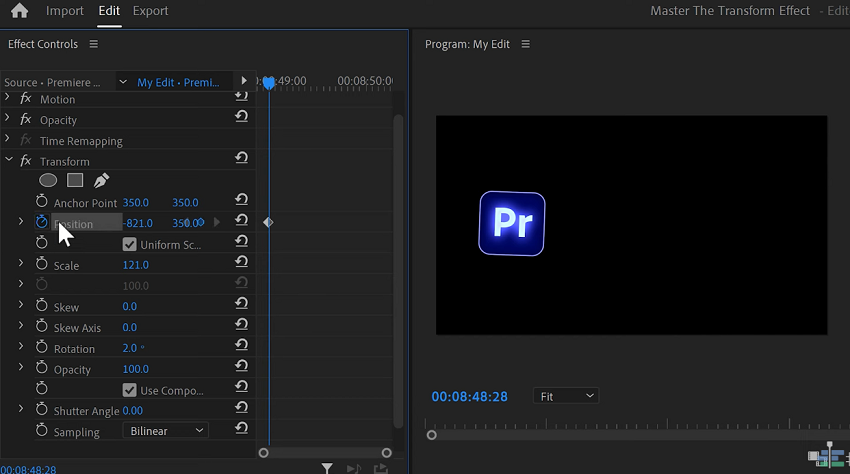Toggle animation stopwatch for Sampling

42,430
